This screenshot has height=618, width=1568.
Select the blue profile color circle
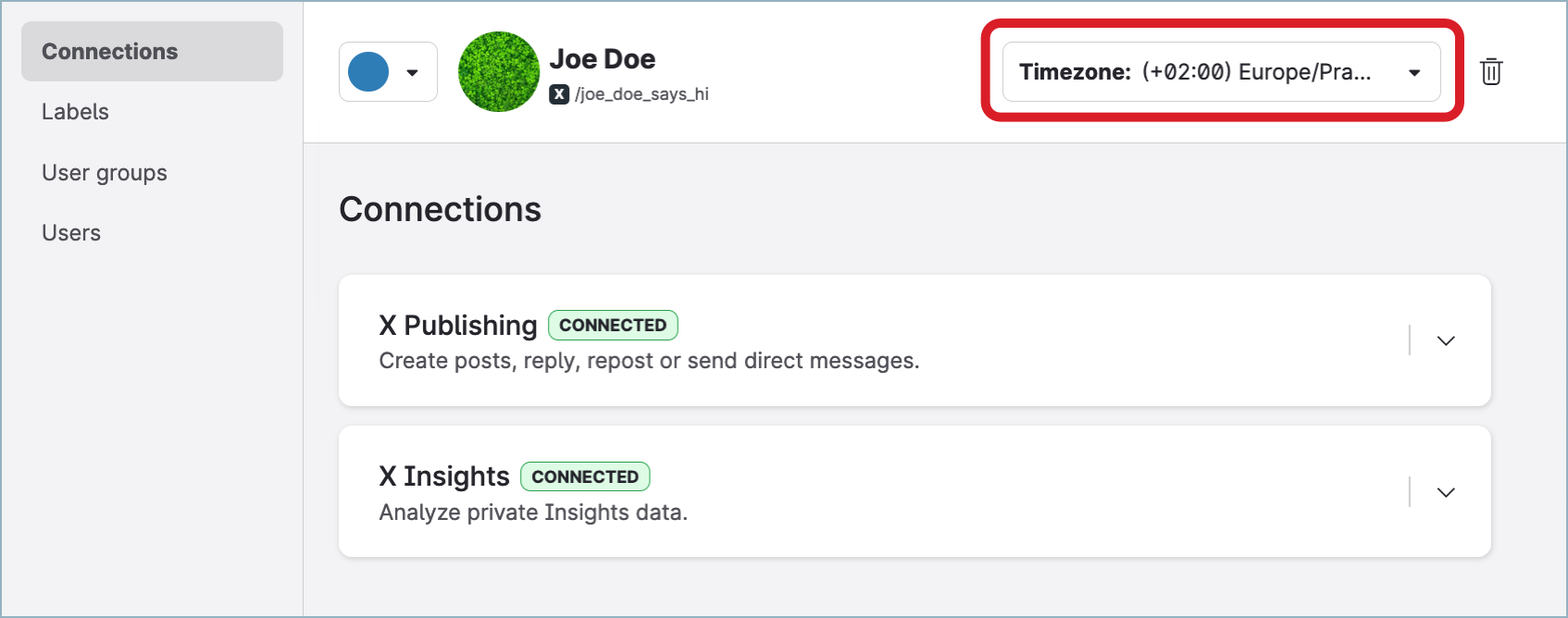click(368, 72)
